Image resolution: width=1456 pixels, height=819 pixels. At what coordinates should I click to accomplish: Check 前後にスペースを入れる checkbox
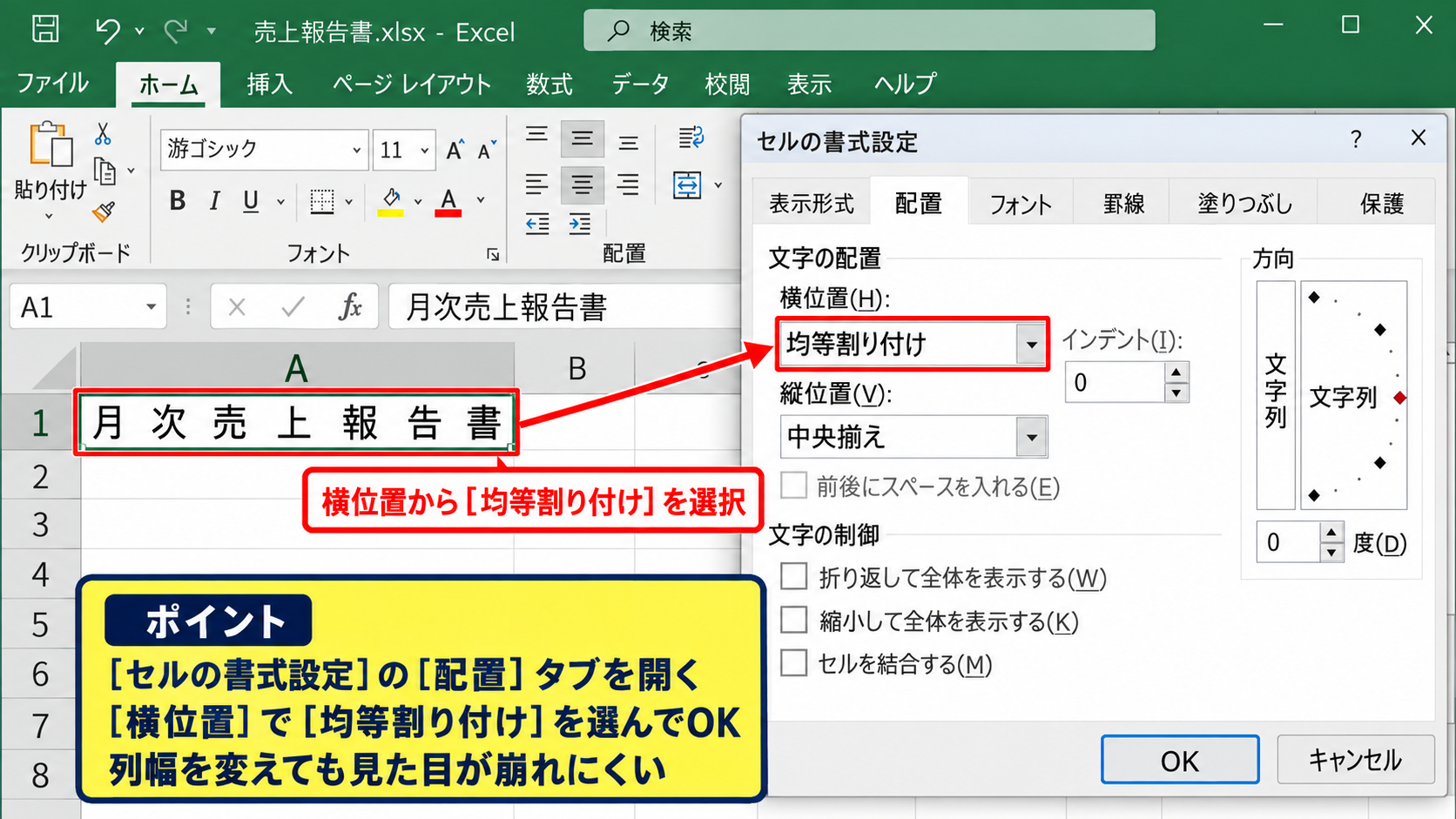pyautogui.click(x=793, y=486)
